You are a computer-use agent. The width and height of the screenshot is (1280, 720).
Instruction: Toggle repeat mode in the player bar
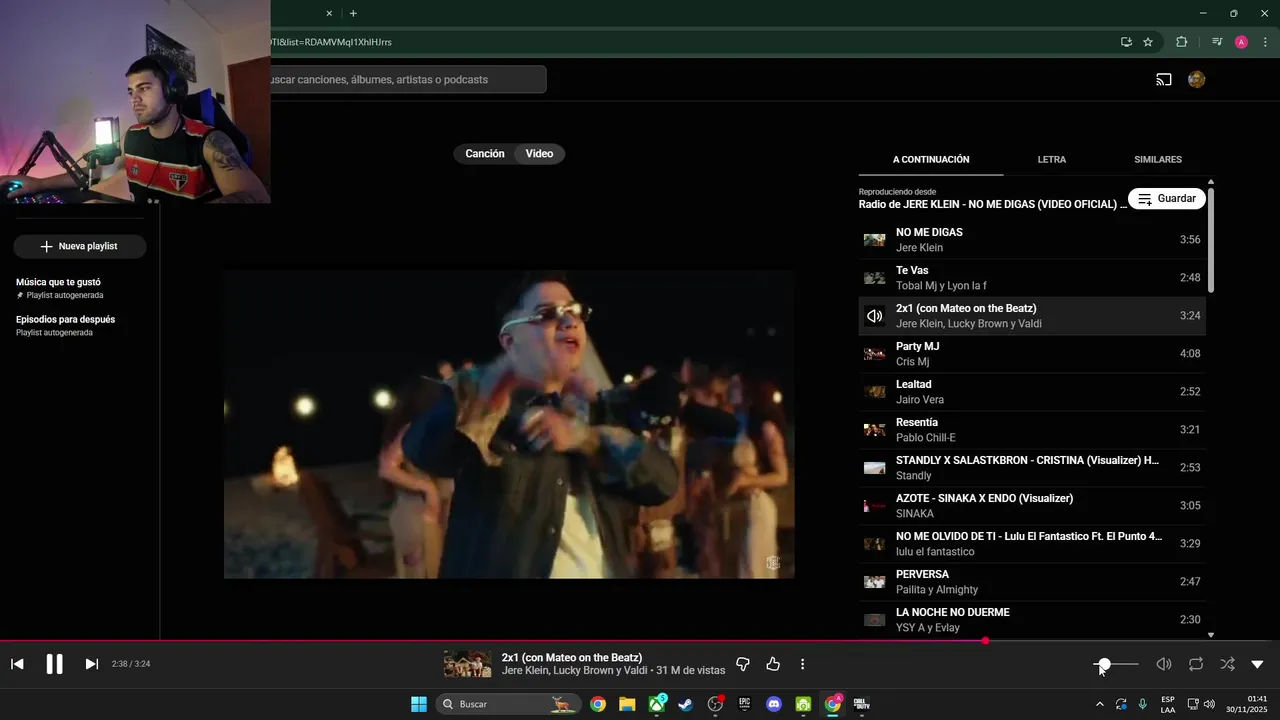click(1196, 664)
